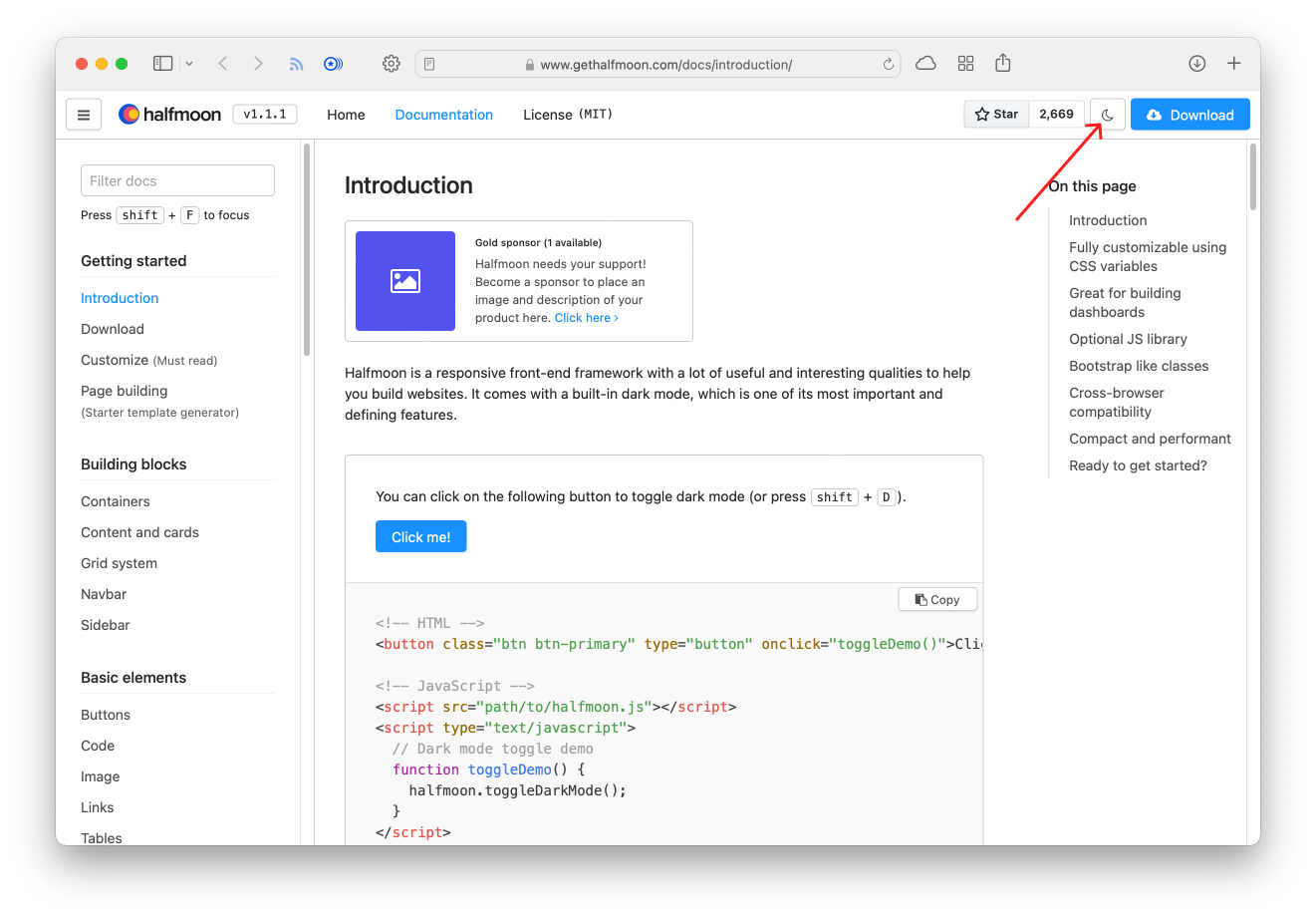This screenshot has width=1316, height=919.
Task: Click the Share toolbar icon
Action: click(1003, 63)
